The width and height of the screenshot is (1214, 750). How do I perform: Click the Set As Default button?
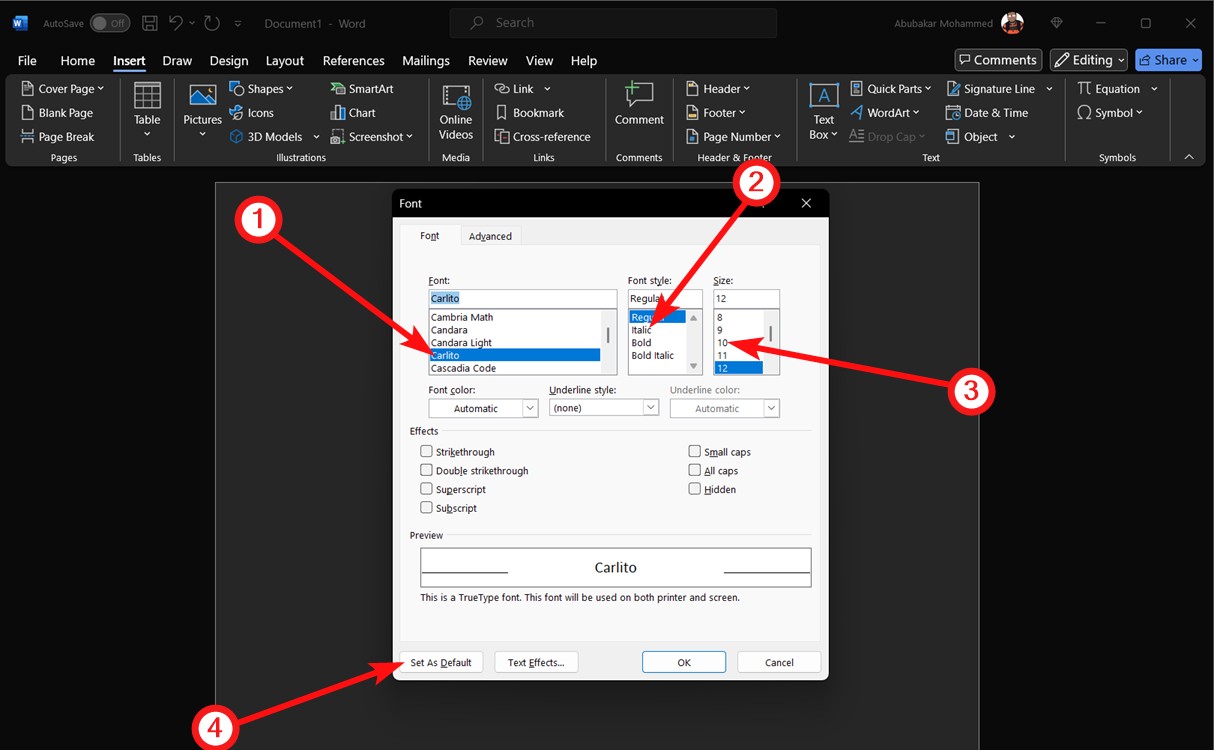441,661
